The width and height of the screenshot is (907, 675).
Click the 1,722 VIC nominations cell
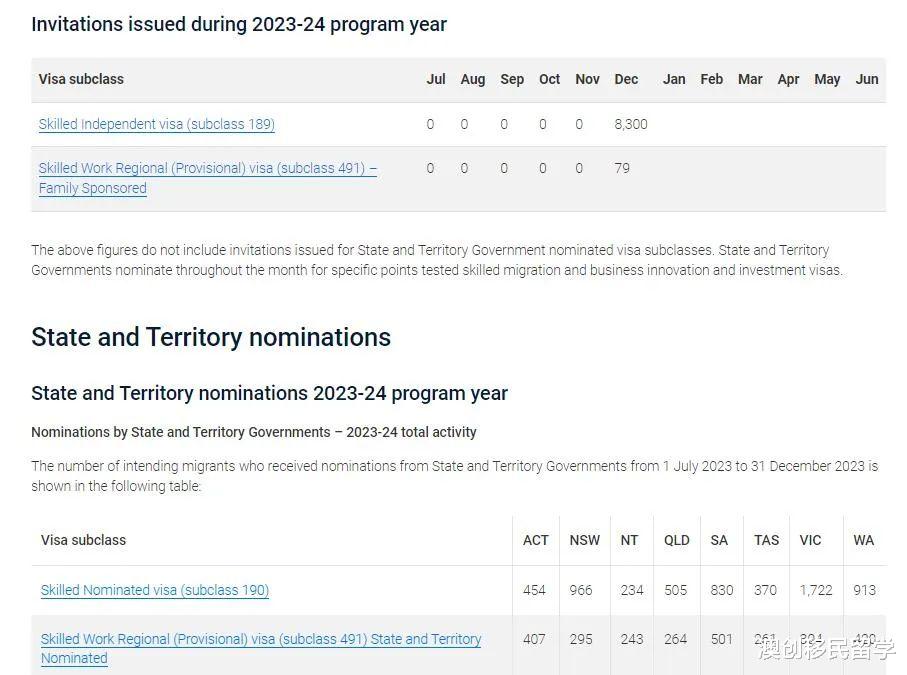coord(816,590)
